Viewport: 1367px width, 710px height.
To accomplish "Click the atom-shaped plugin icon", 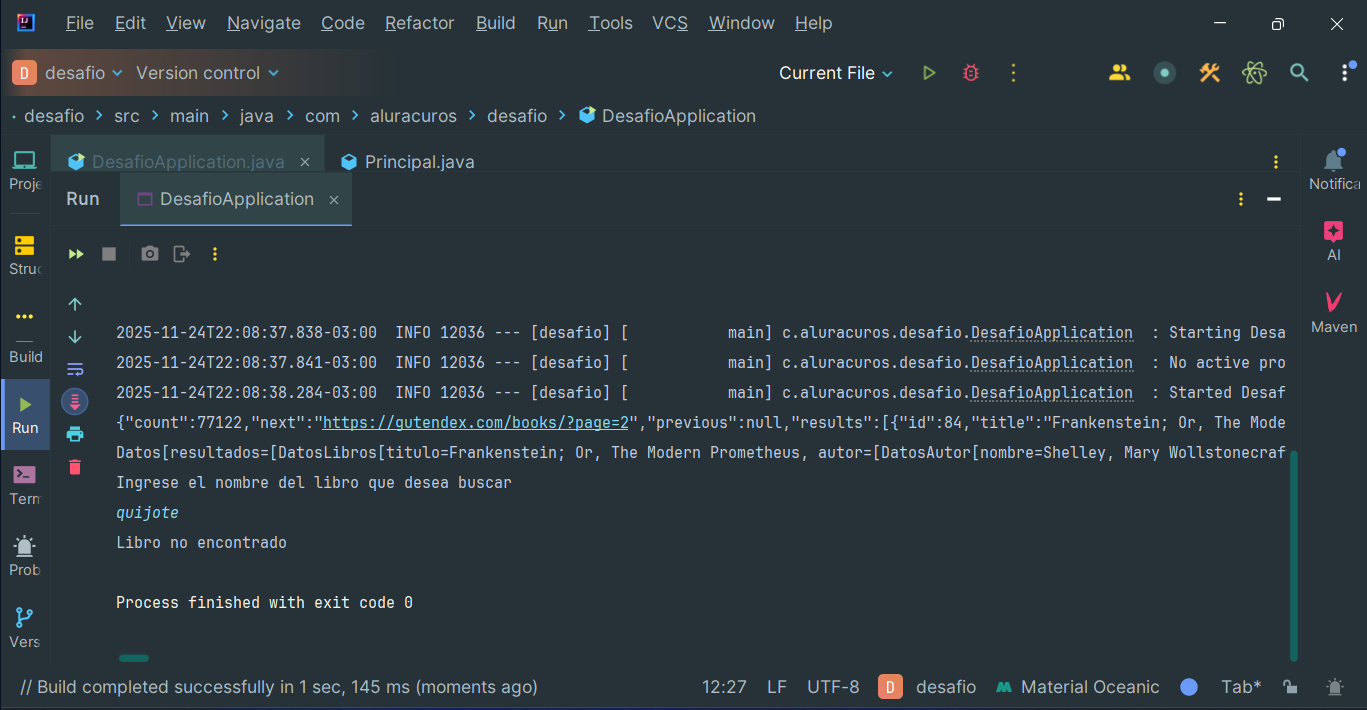I will [1254, 73].
